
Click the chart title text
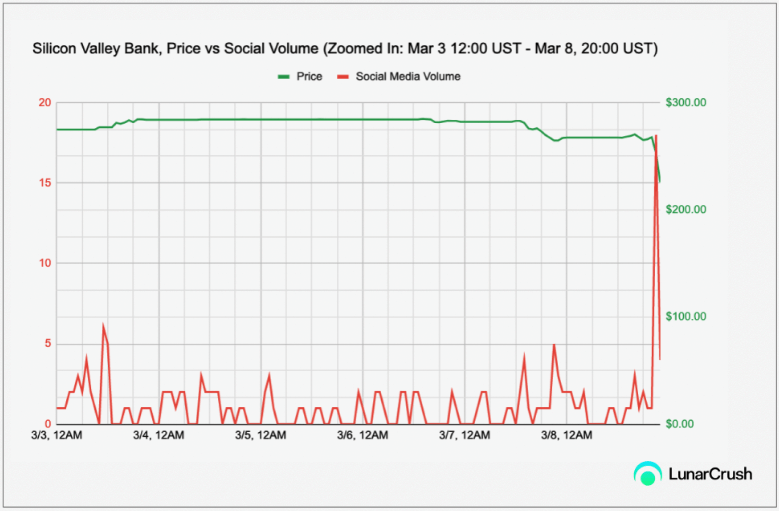[x=345, y=49]
